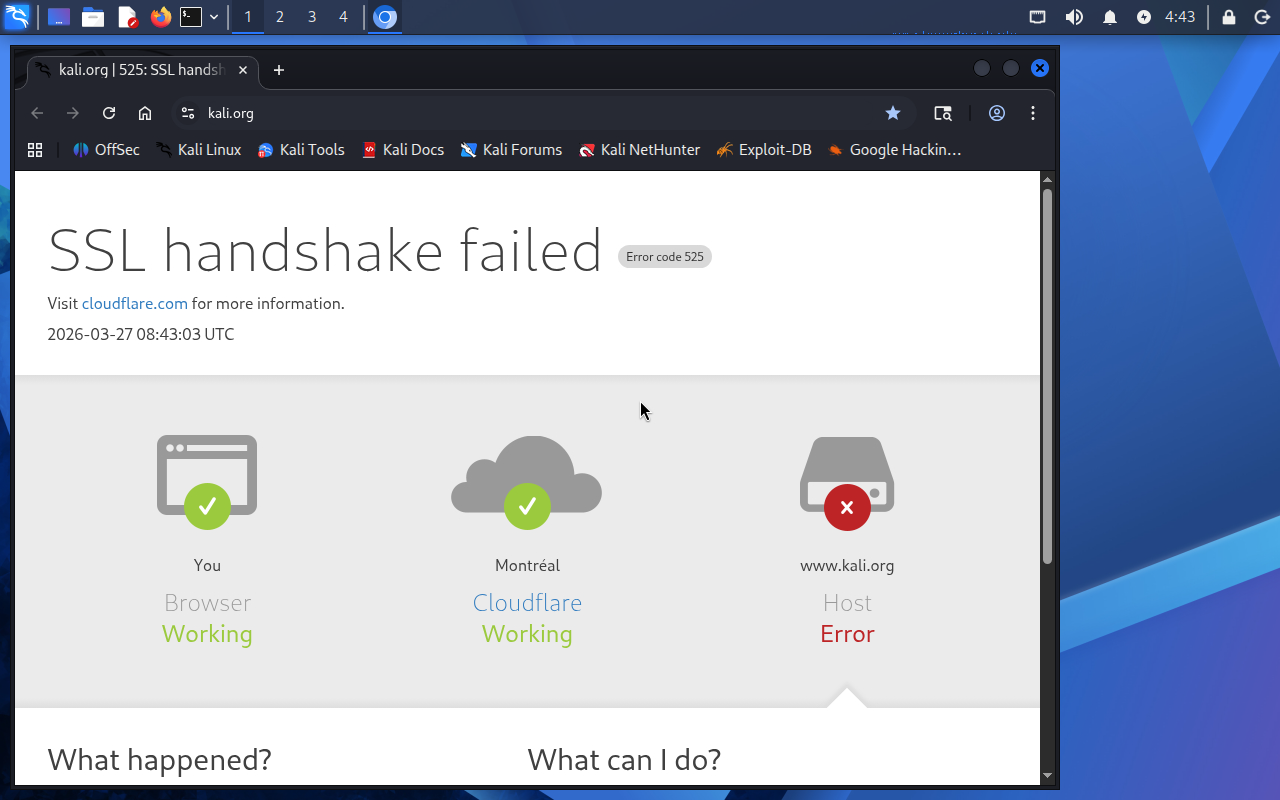Open the tab search icon

click(x=943, y=113)
